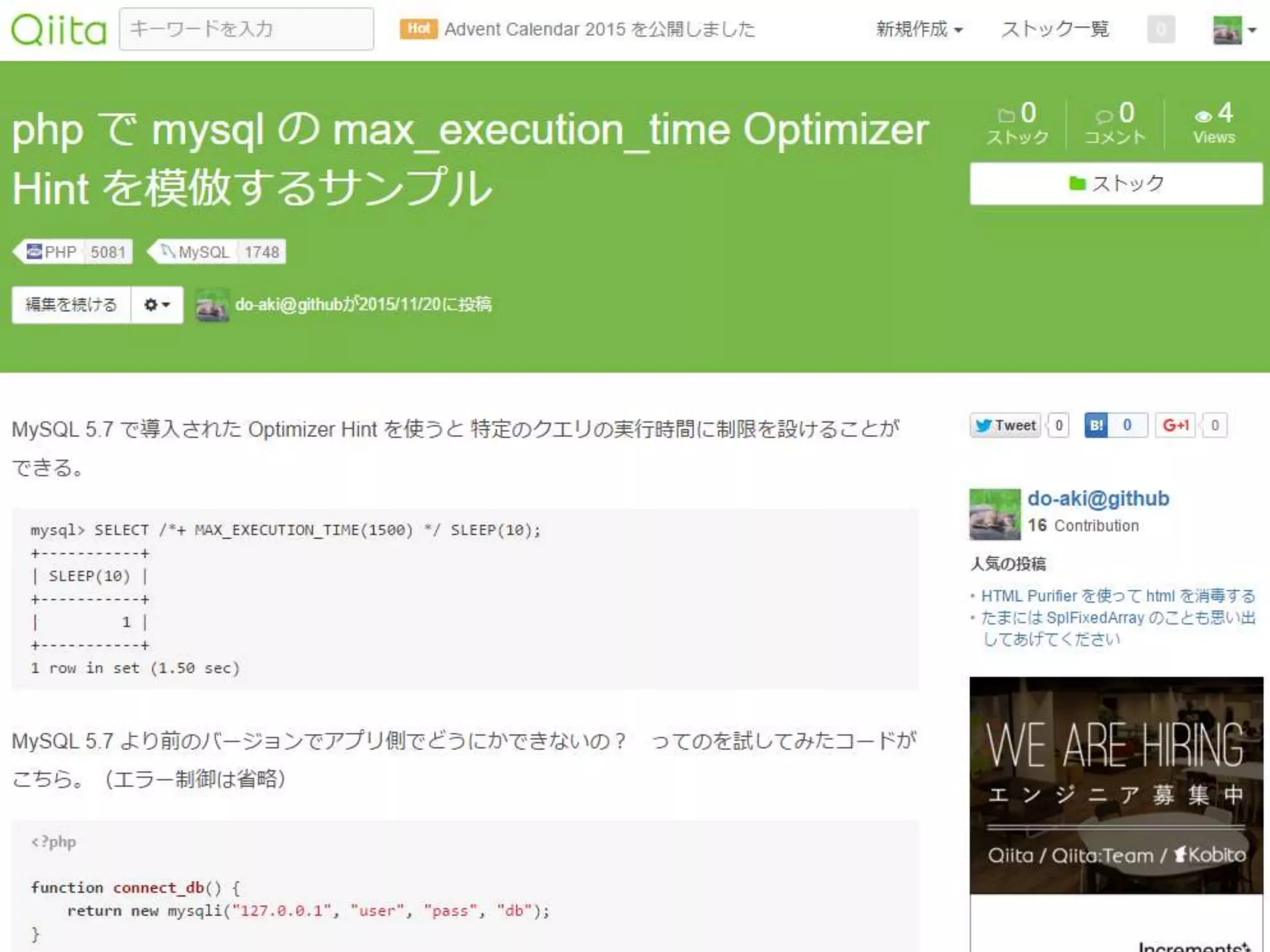Expand the gear settings dropdown
This screenshot has height=952, width=1270.
click(157, 305)
